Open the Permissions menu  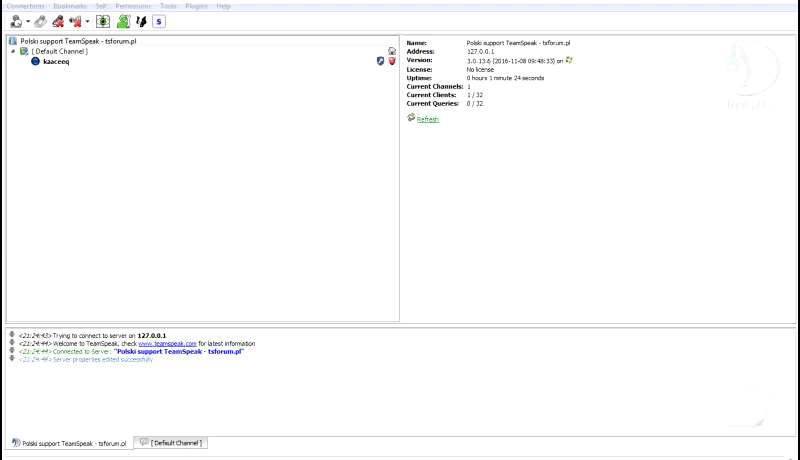(133, 6)
